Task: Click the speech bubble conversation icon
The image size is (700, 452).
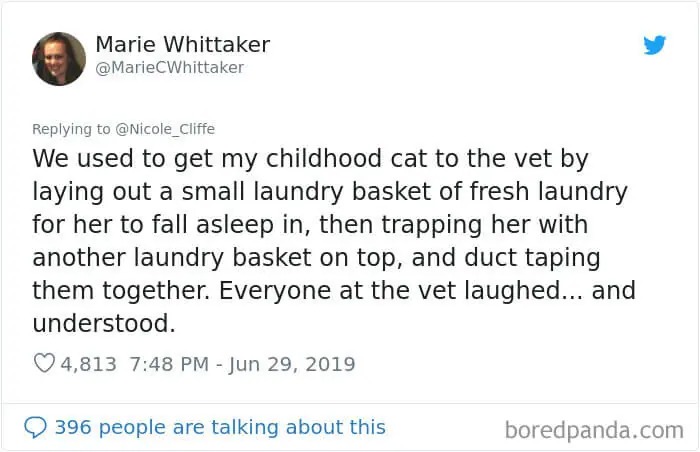Action: point(35,427)
